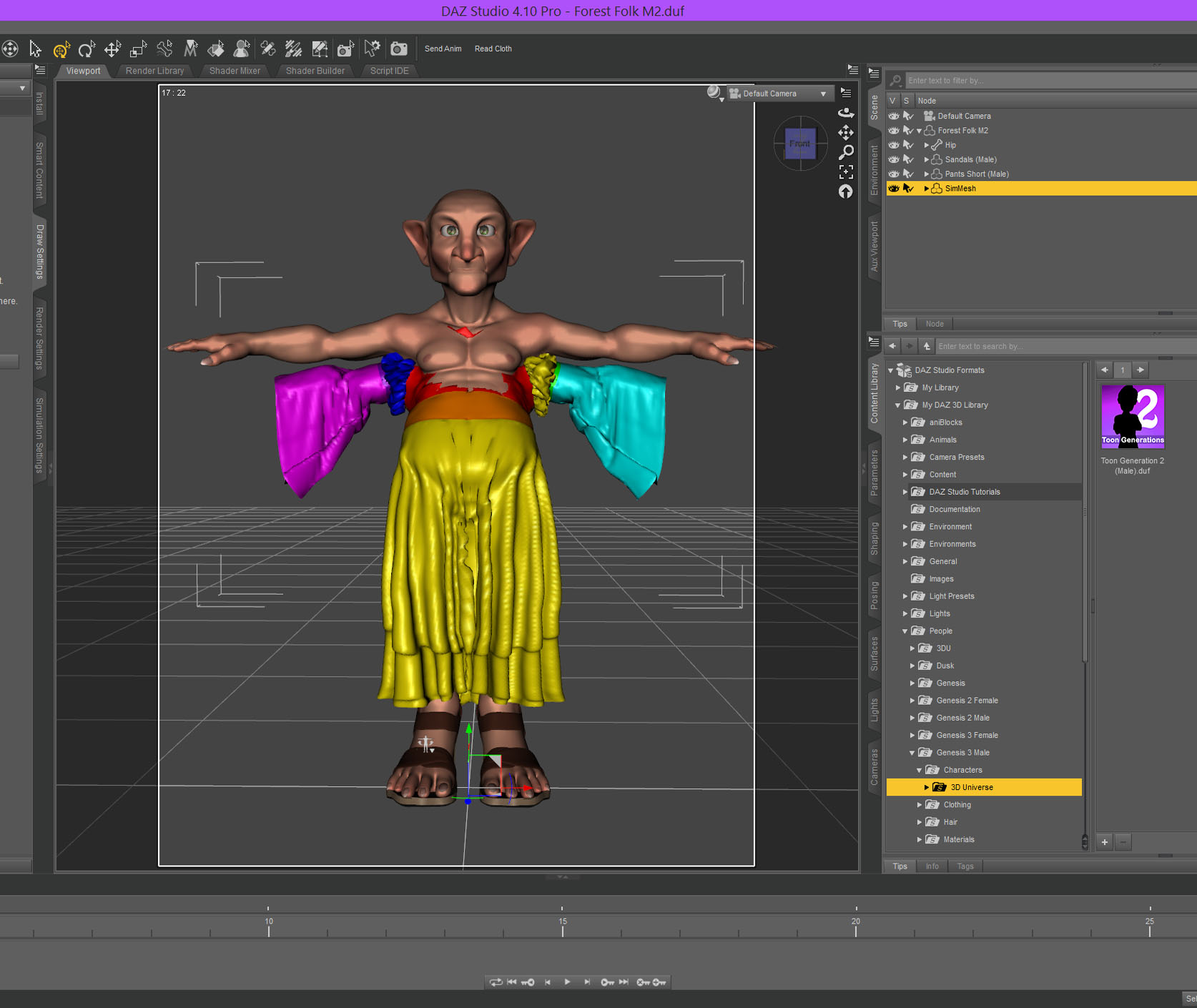Choose the Rotate tool

87,49
